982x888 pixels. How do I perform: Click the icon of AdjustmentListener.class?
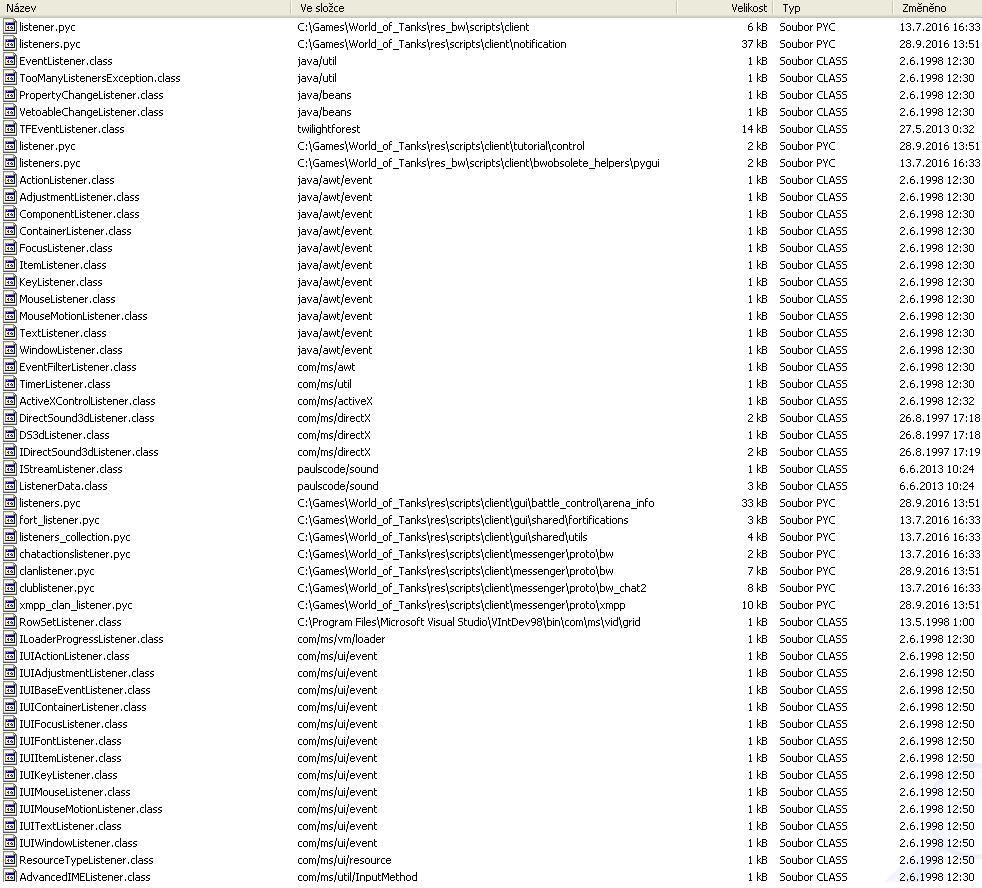coord(9,197)
